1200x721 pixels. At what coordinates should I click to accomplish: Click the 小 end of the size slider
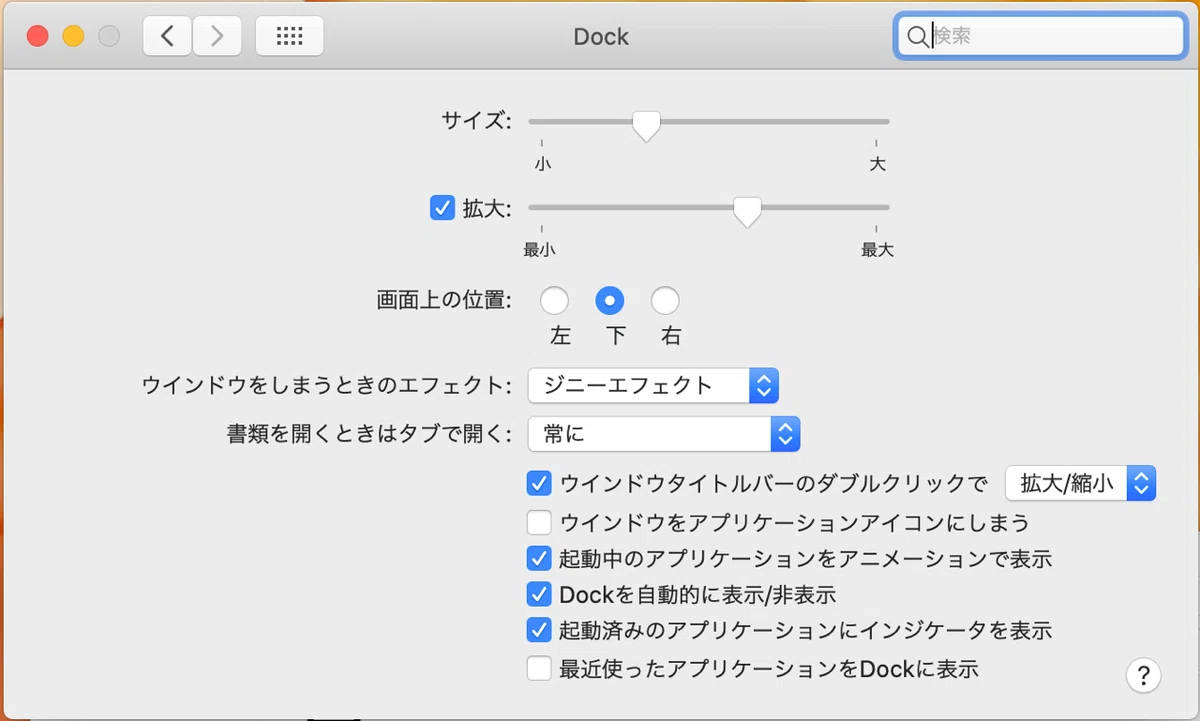(542, 163)
